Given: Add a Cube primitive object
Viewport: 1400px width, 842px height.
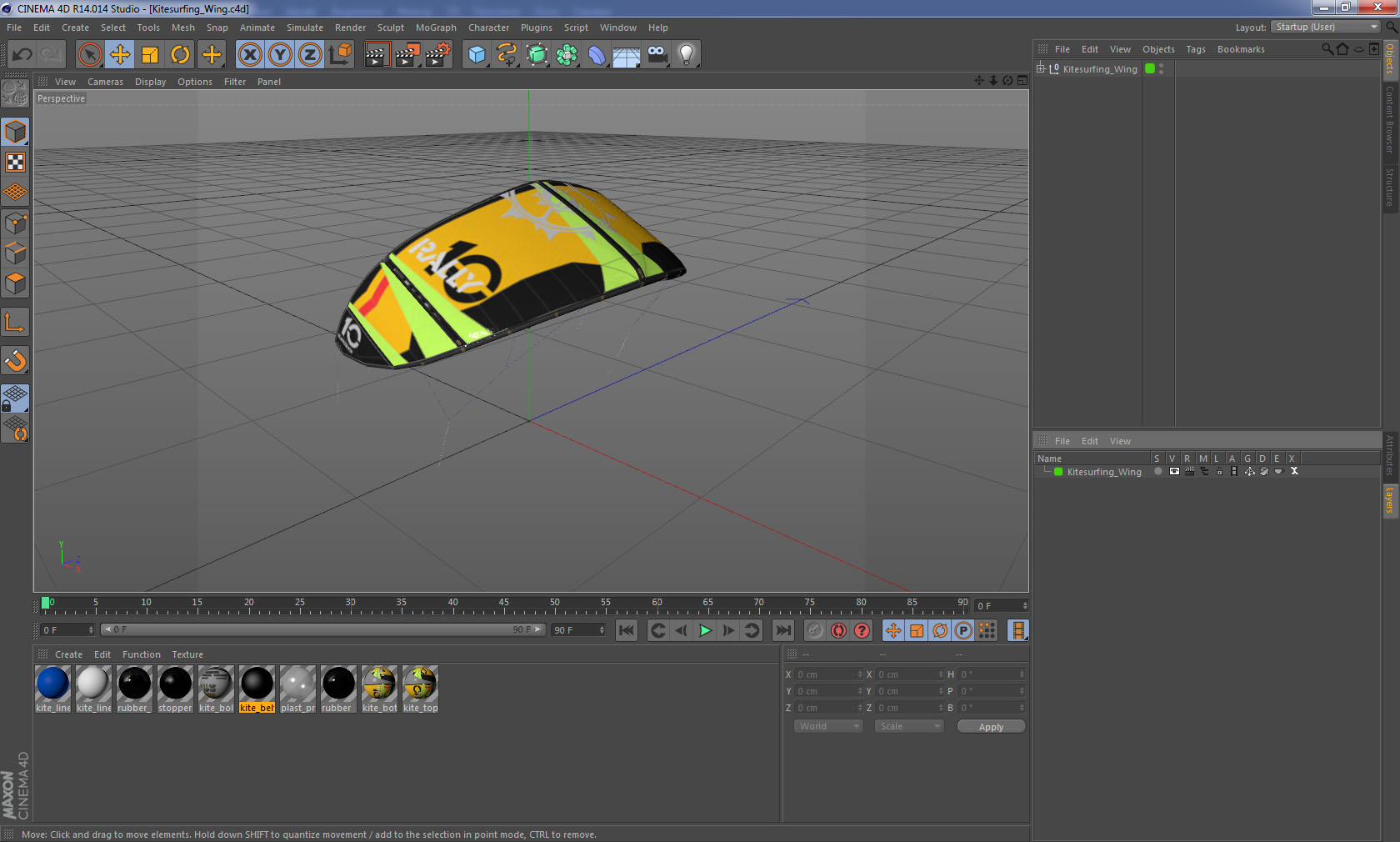Looking at the screenshot, I should pos(477,55).
